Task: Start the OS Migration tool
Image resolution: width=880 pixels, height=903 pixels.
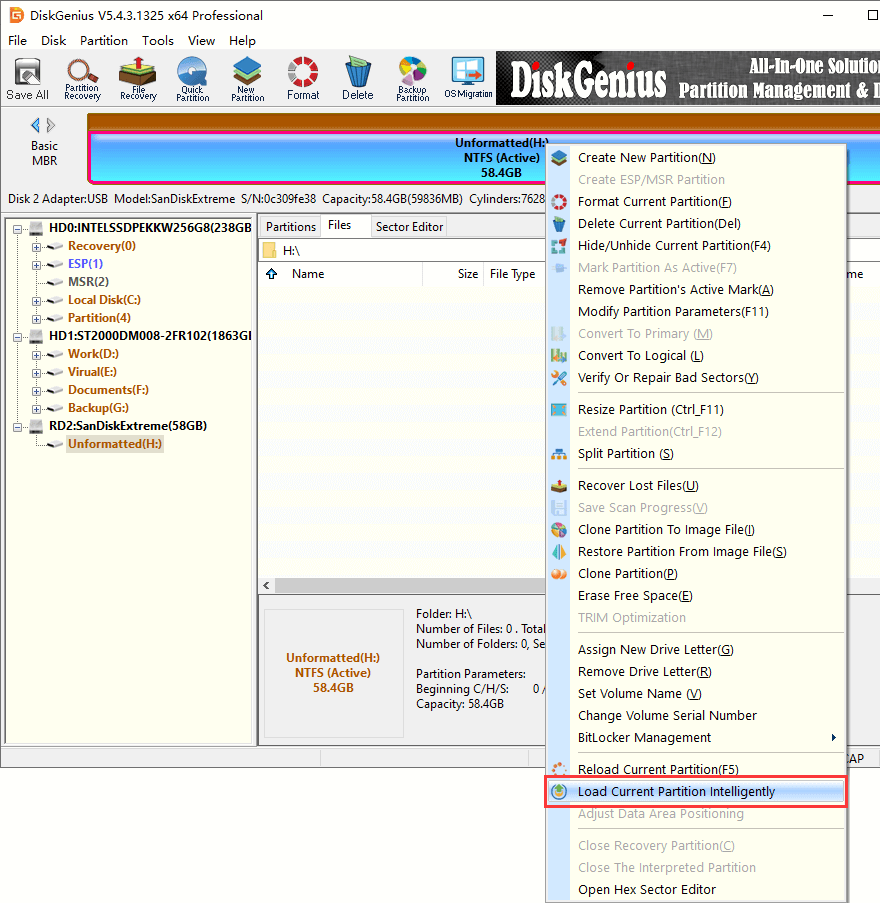Action: 468,79
